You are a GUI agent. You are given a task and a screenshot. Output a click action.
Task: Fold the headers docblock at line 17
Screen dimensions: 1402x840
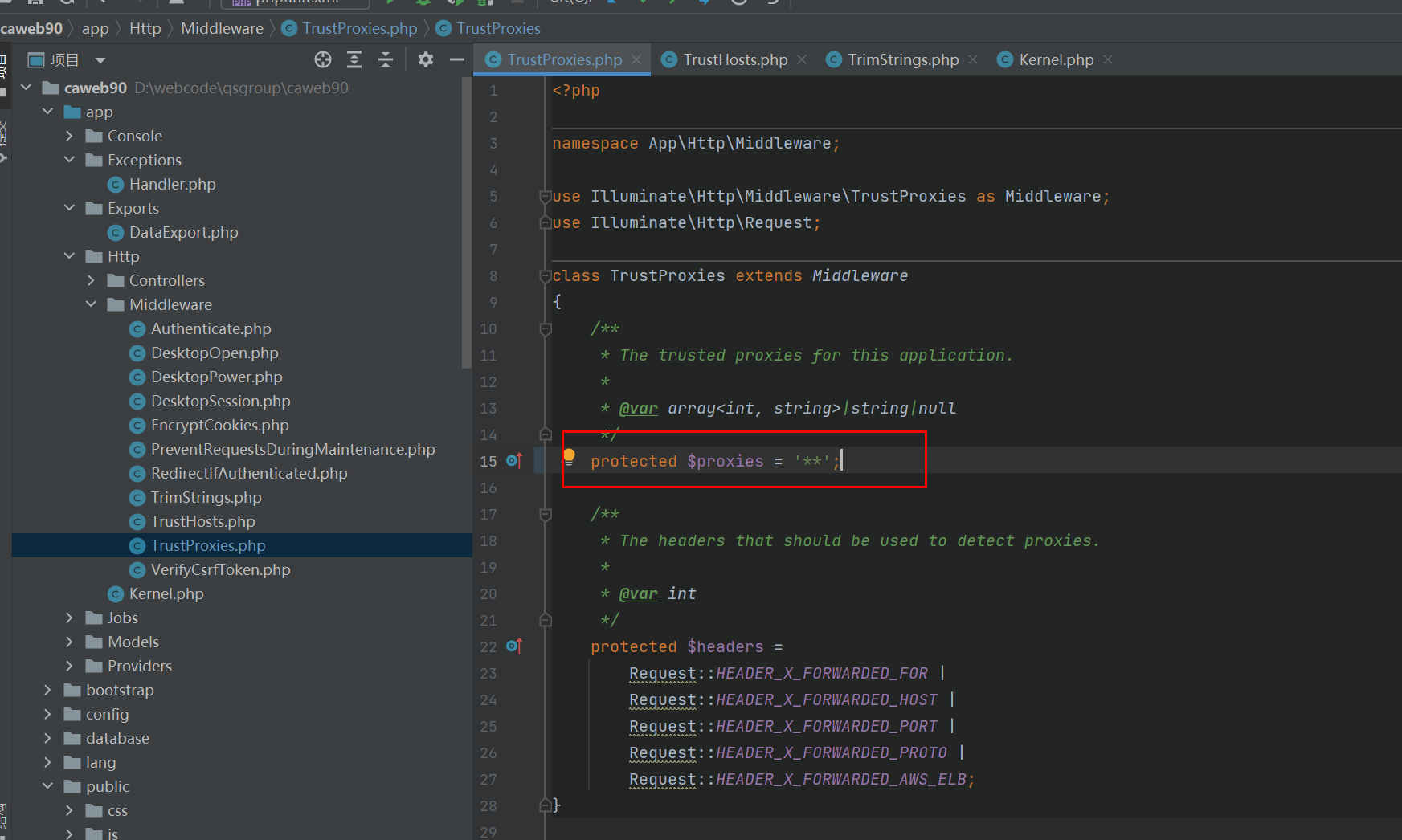[x=546, y=514]
